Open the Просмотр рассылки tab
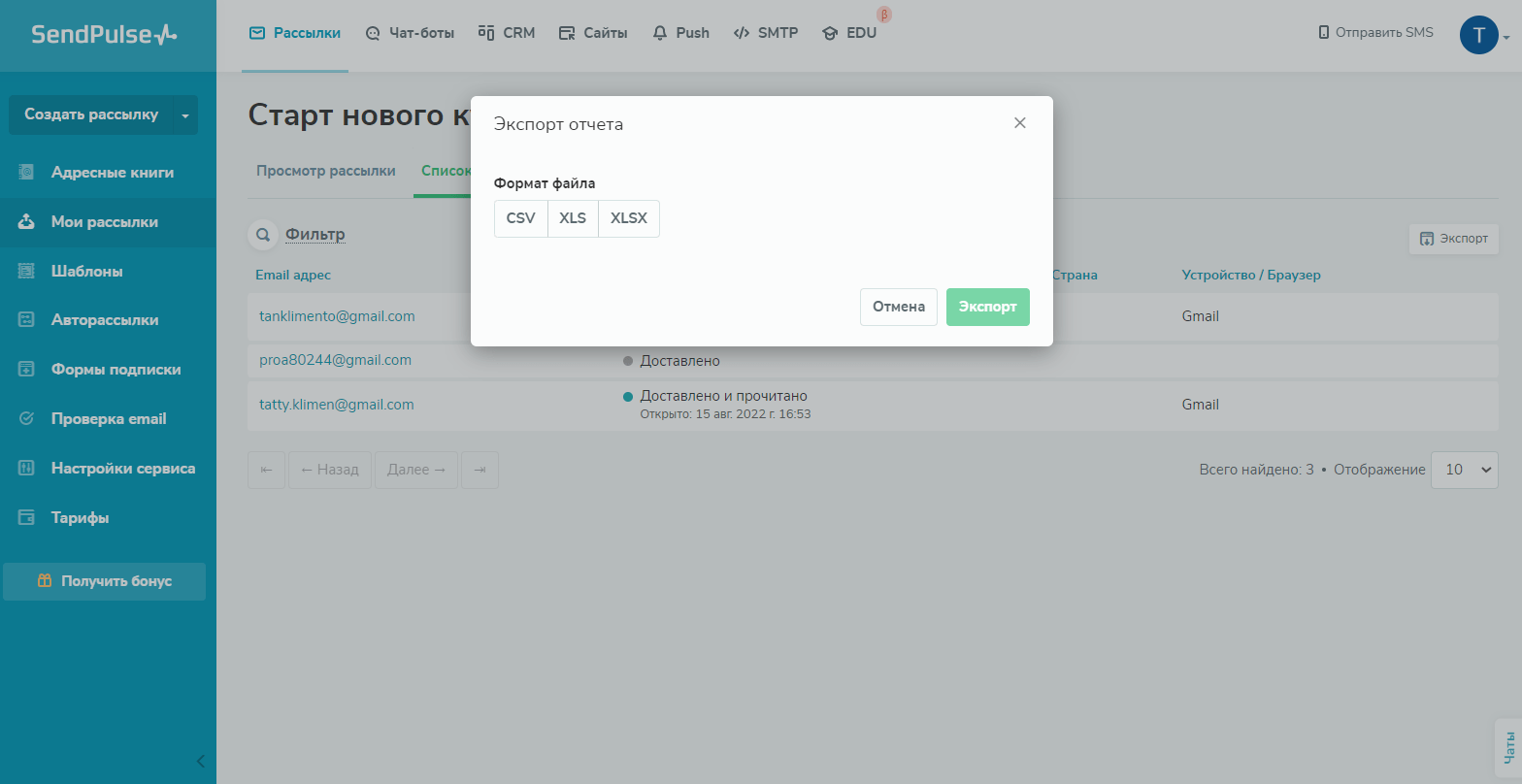The height and width of the screenshot is (784, 1522). [325, 171]
